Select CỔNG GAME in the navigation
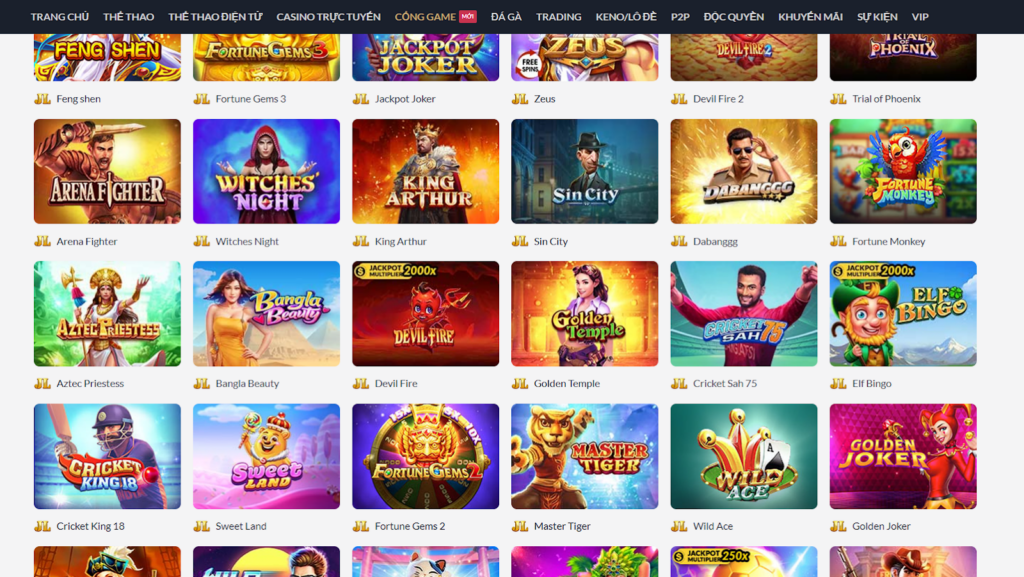 pos(425,17)
